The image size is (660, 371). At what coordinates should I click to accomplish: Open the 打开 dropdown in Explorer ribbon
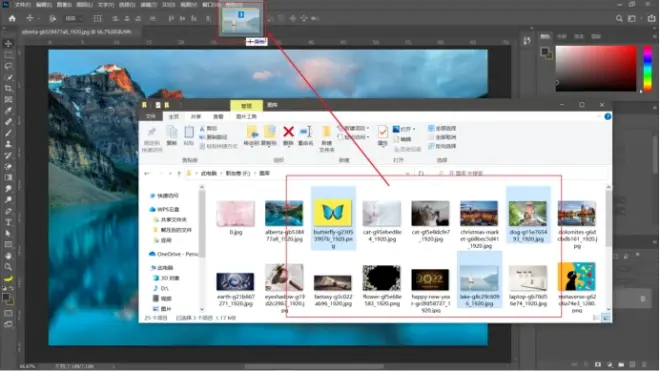(404, 129)
